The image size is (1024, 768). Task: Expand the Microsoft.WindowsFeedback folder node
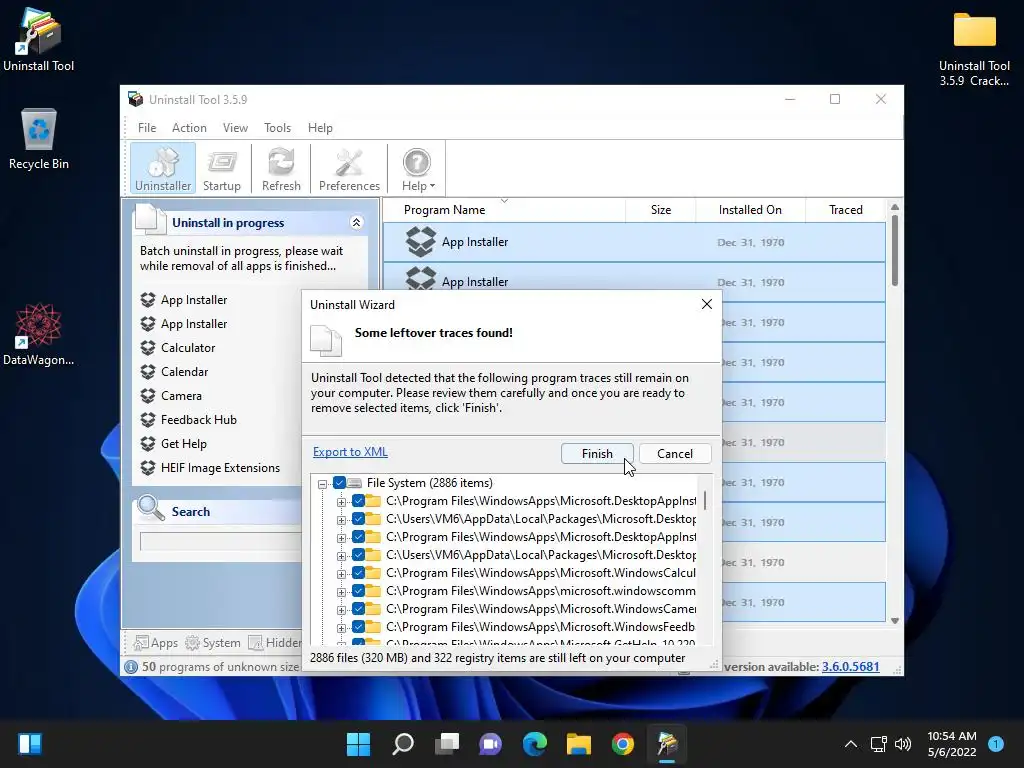point(341,628)
